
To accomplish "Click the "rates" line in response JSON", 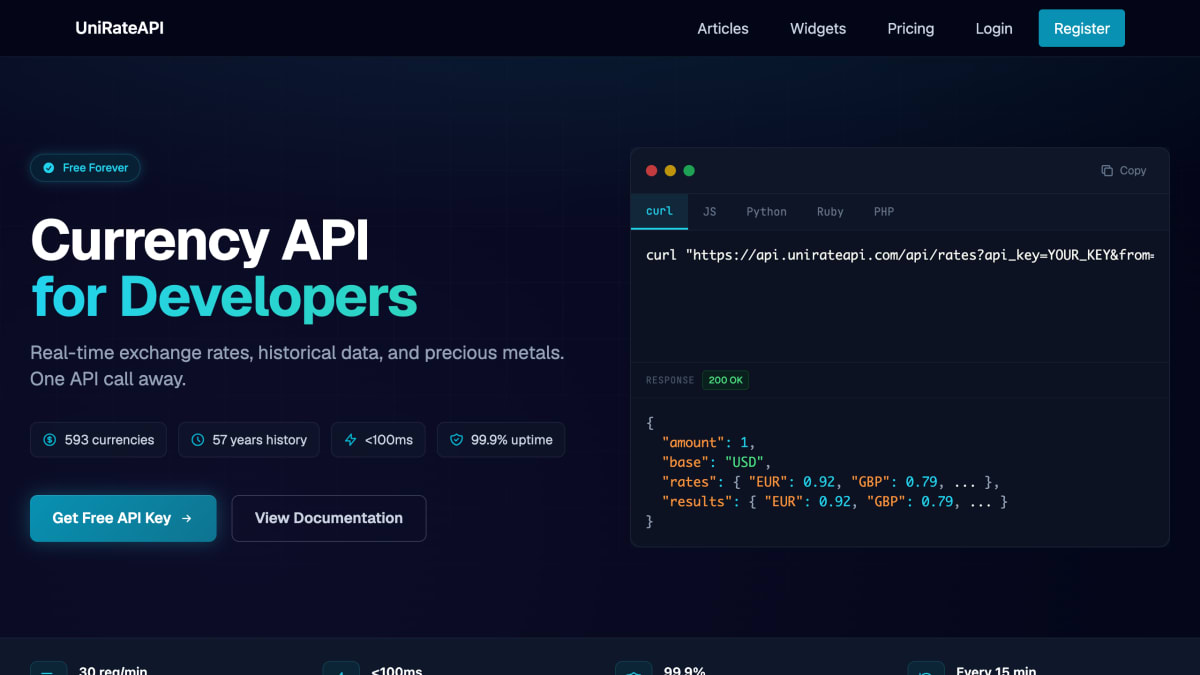I will [831, 482].
